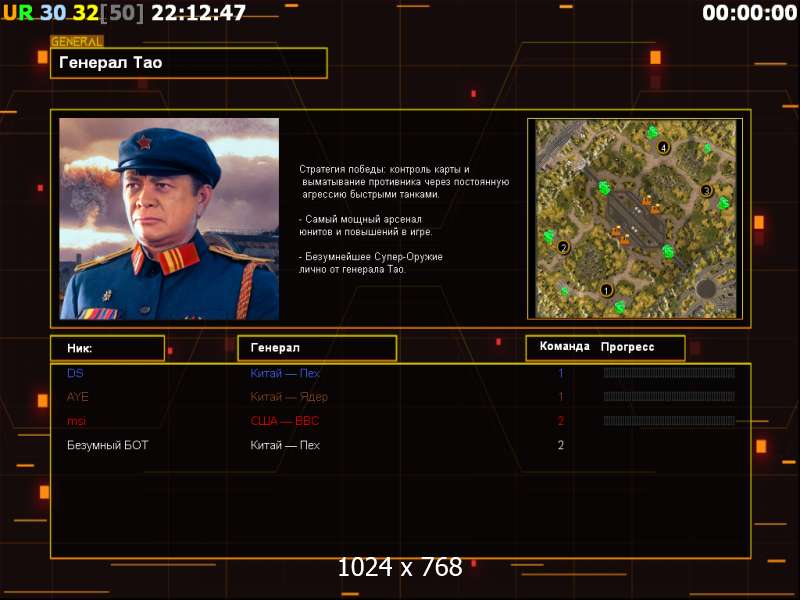Screen dimensions: 800x600
Task: Click the green supply icon below start position 3
Action: coord(723,204)
